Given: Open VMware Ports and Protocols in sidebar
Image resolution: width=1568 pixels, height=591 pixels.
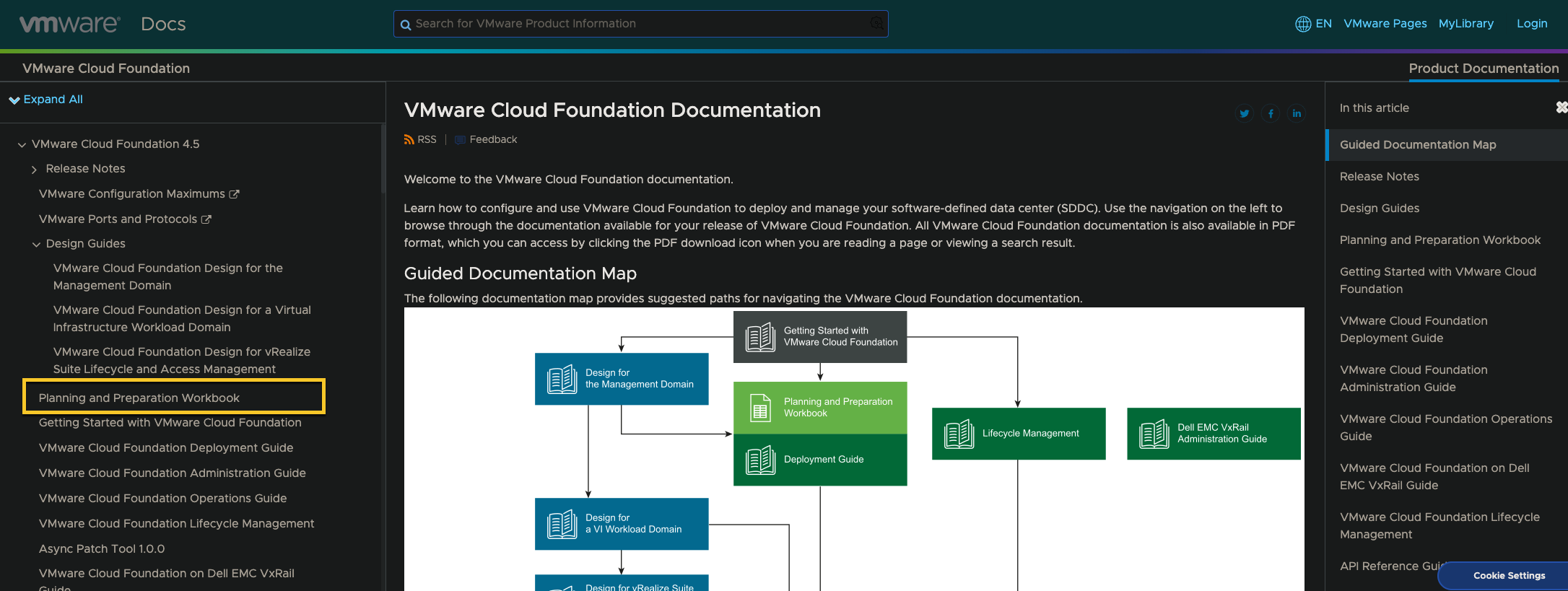Looking at the screenshot, I should (118, 219).
